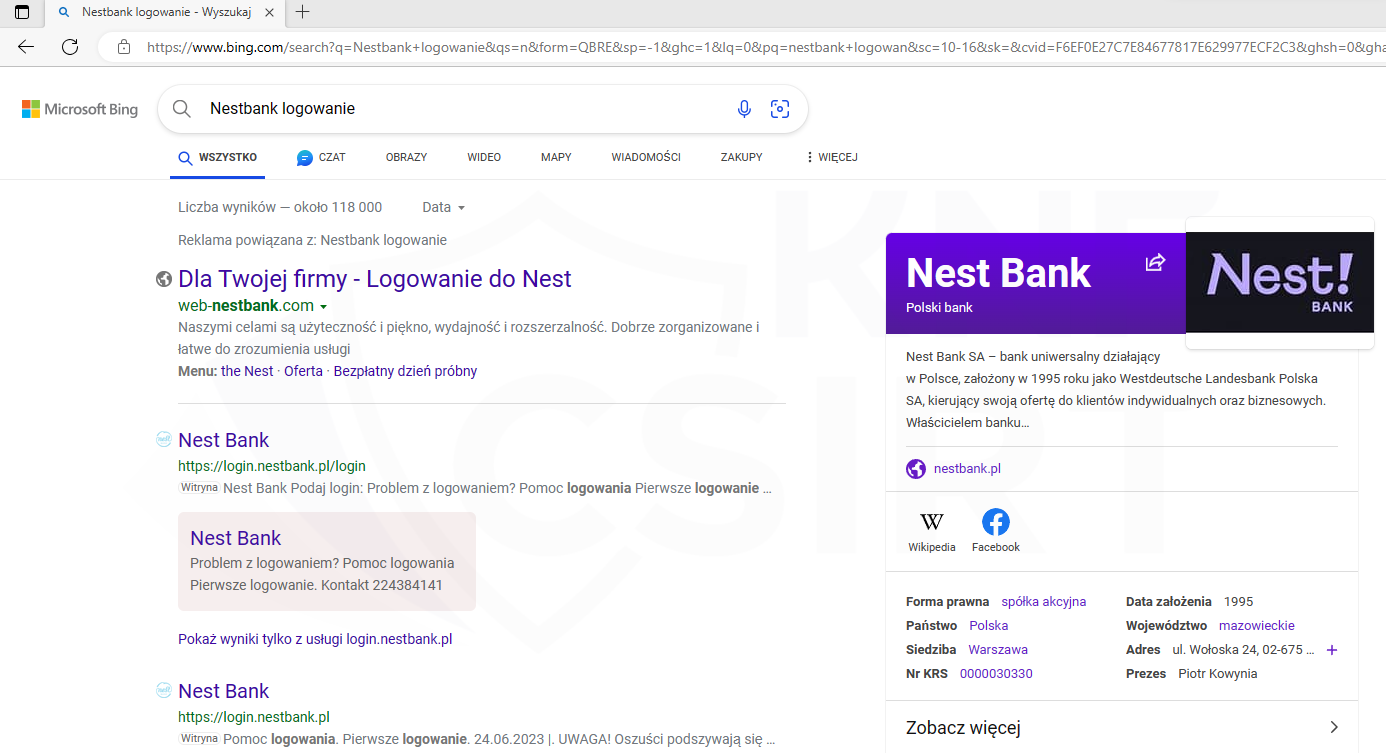Image resolution: width=1386 pixels, height=753 pixels.
Task: Expand the web-nestbank.com ad dropdown arrow
Action: [324, 307]
